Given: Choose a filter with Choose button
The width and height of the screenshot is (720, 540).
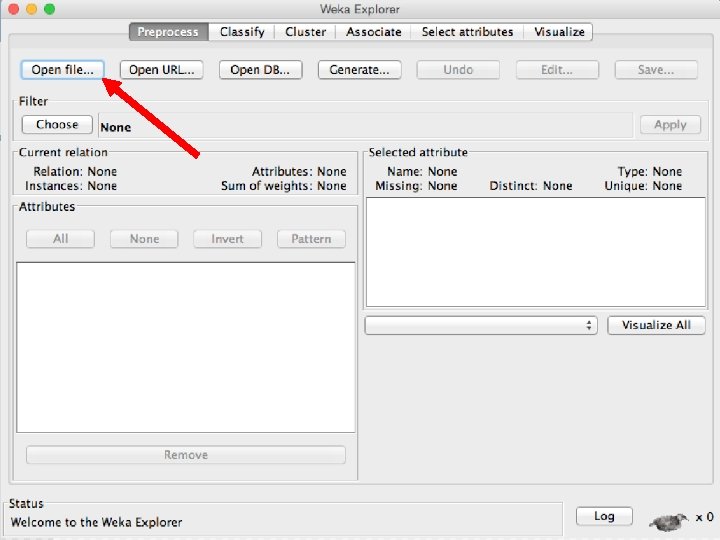Looking at the screenshot, I should point(57,124).
